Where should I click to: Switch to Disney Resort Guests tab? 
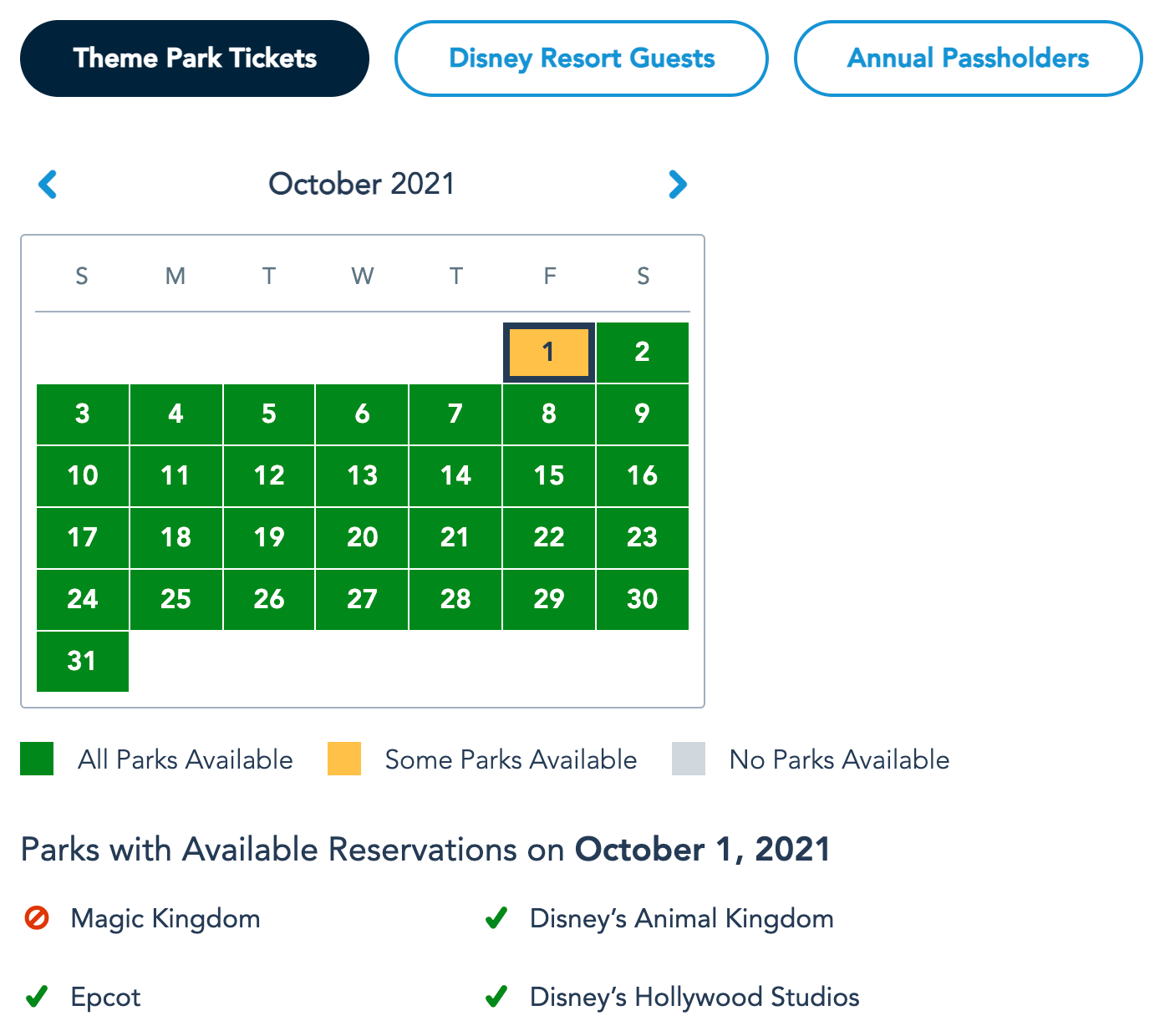tap(582, 58)
